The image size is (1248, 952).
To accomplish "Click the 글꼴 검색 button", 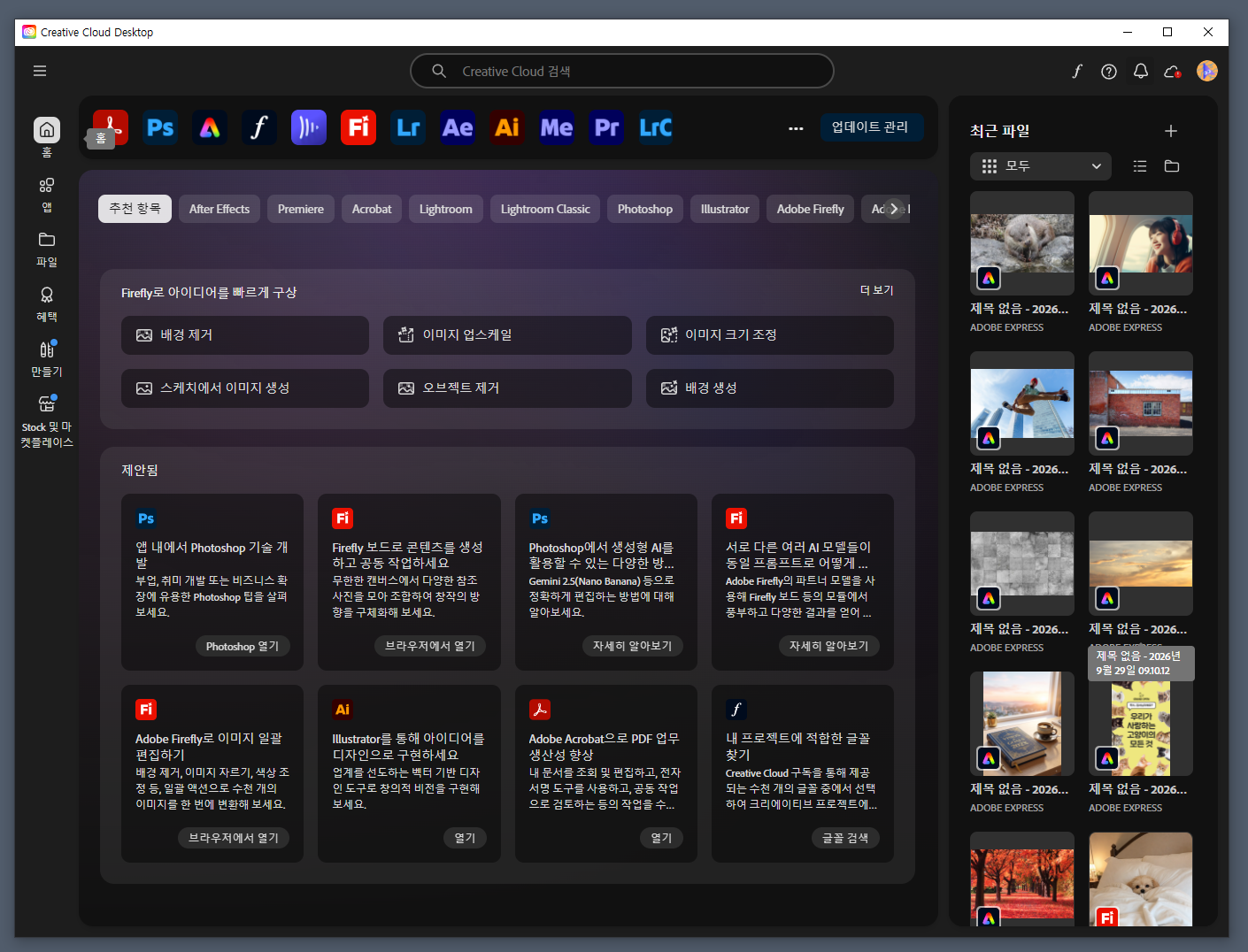I will [x=845, y=838].
